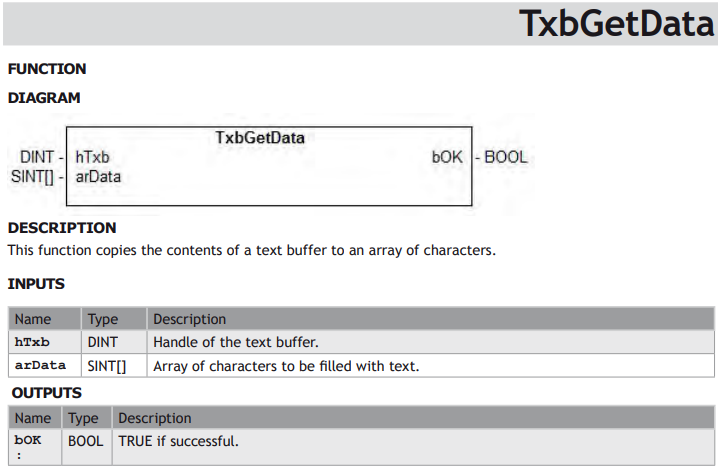
Task: Click the SINT[] type label left of the diagram
Action: coord(32,177)
